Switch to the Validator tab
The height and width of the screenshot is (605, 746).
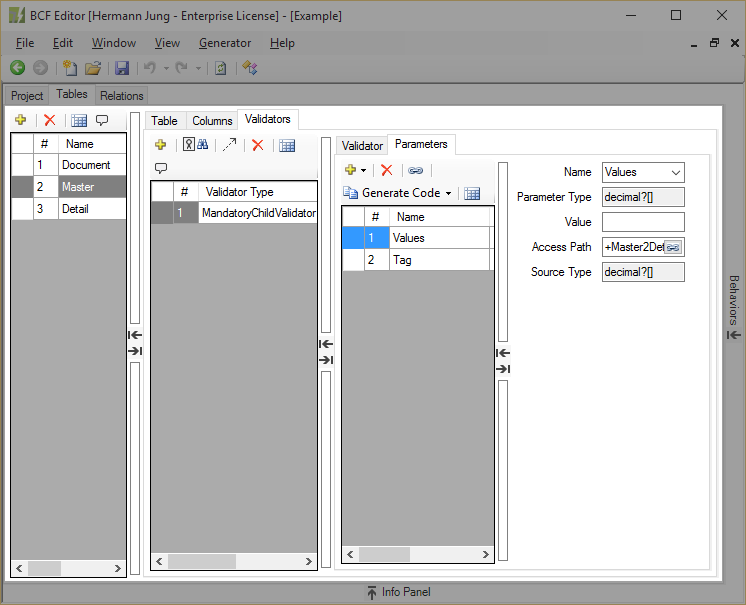pyautogui.click(x=362, y=146)
